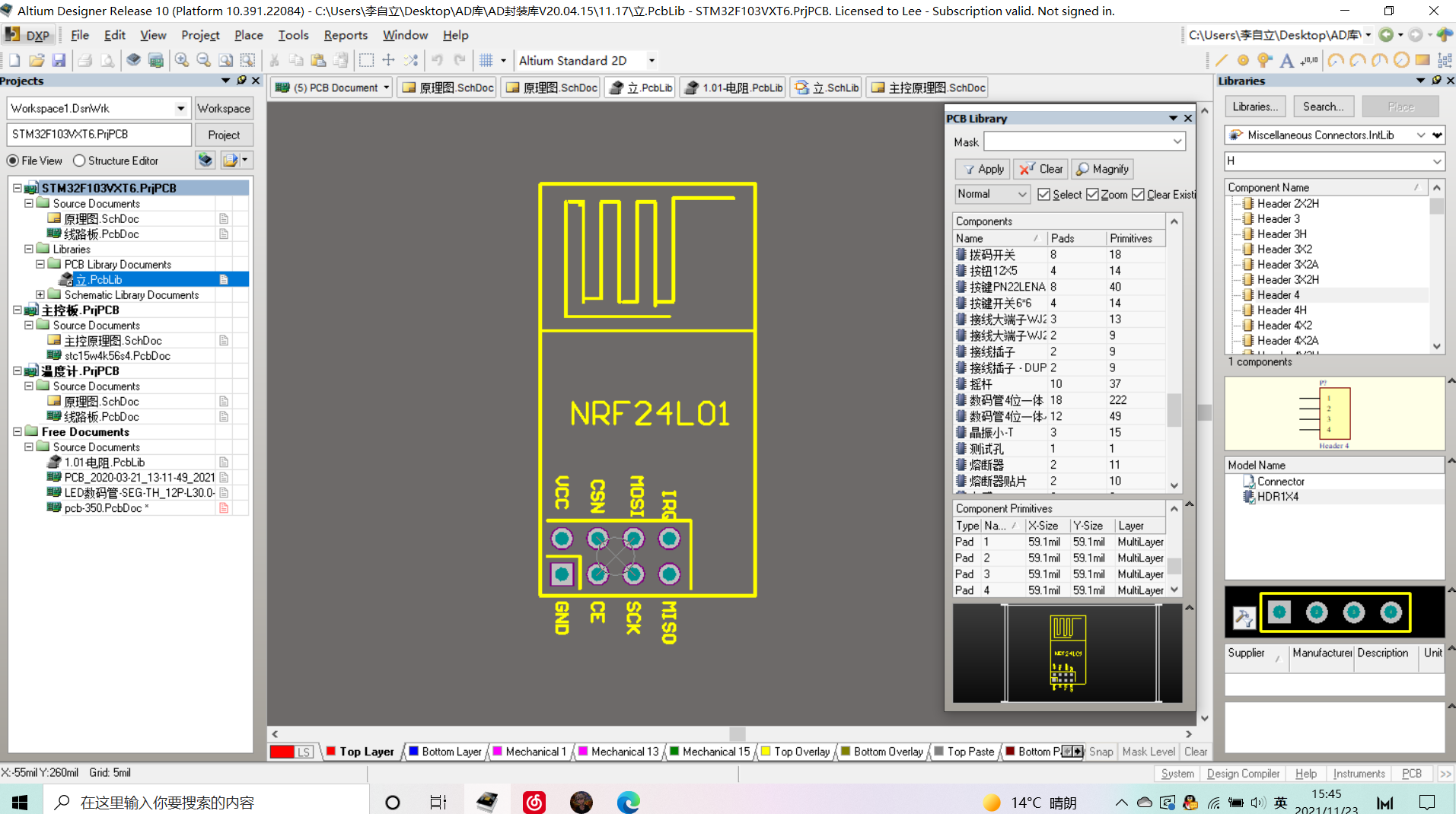Click the green navigate Back arrow
Viewport: 1456px width, 814px height.
click(x=1386, y=34)
